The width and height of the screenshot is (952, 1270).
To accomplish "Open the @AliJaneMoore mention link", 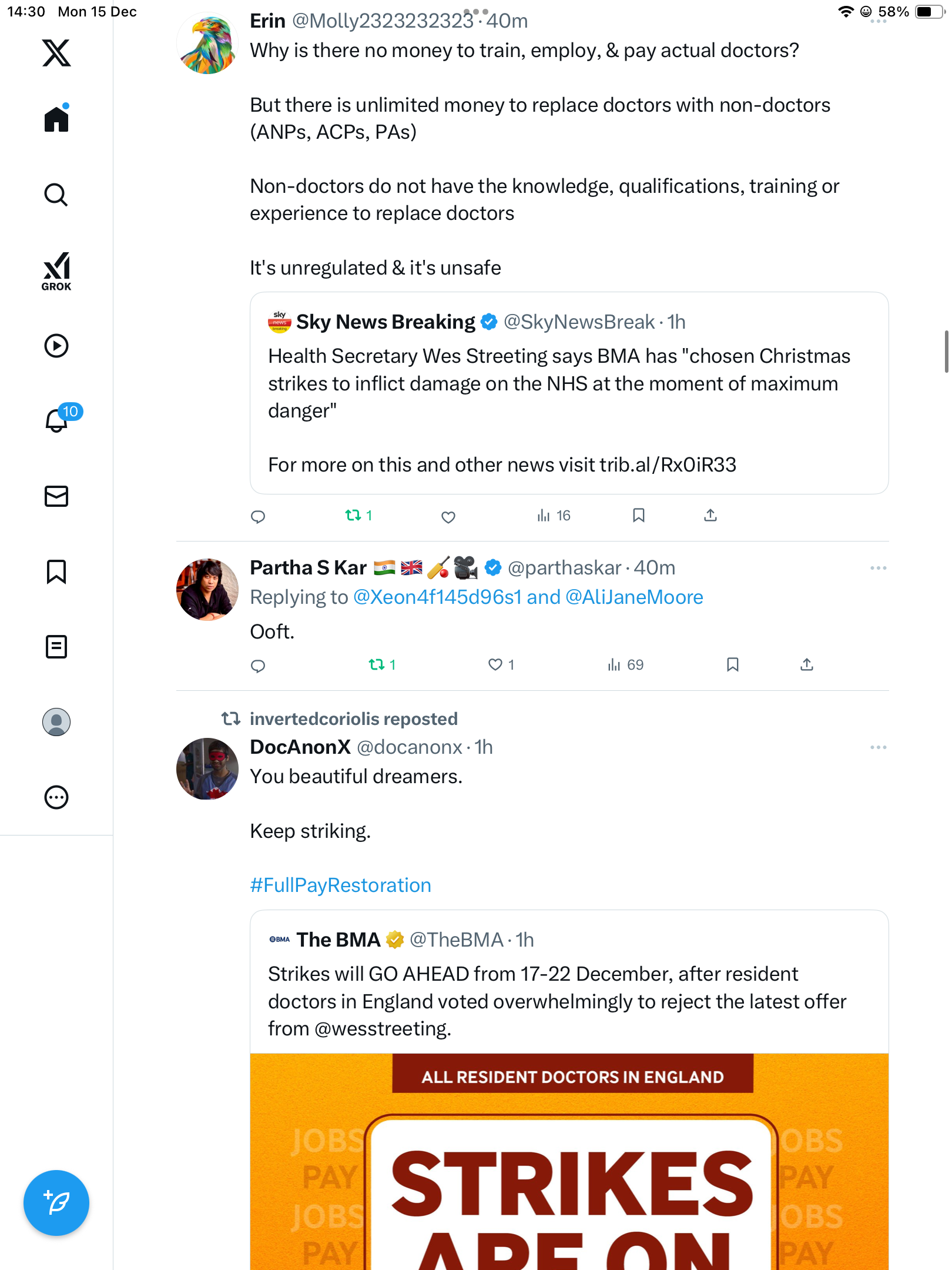I will click(x=634, y=597).
